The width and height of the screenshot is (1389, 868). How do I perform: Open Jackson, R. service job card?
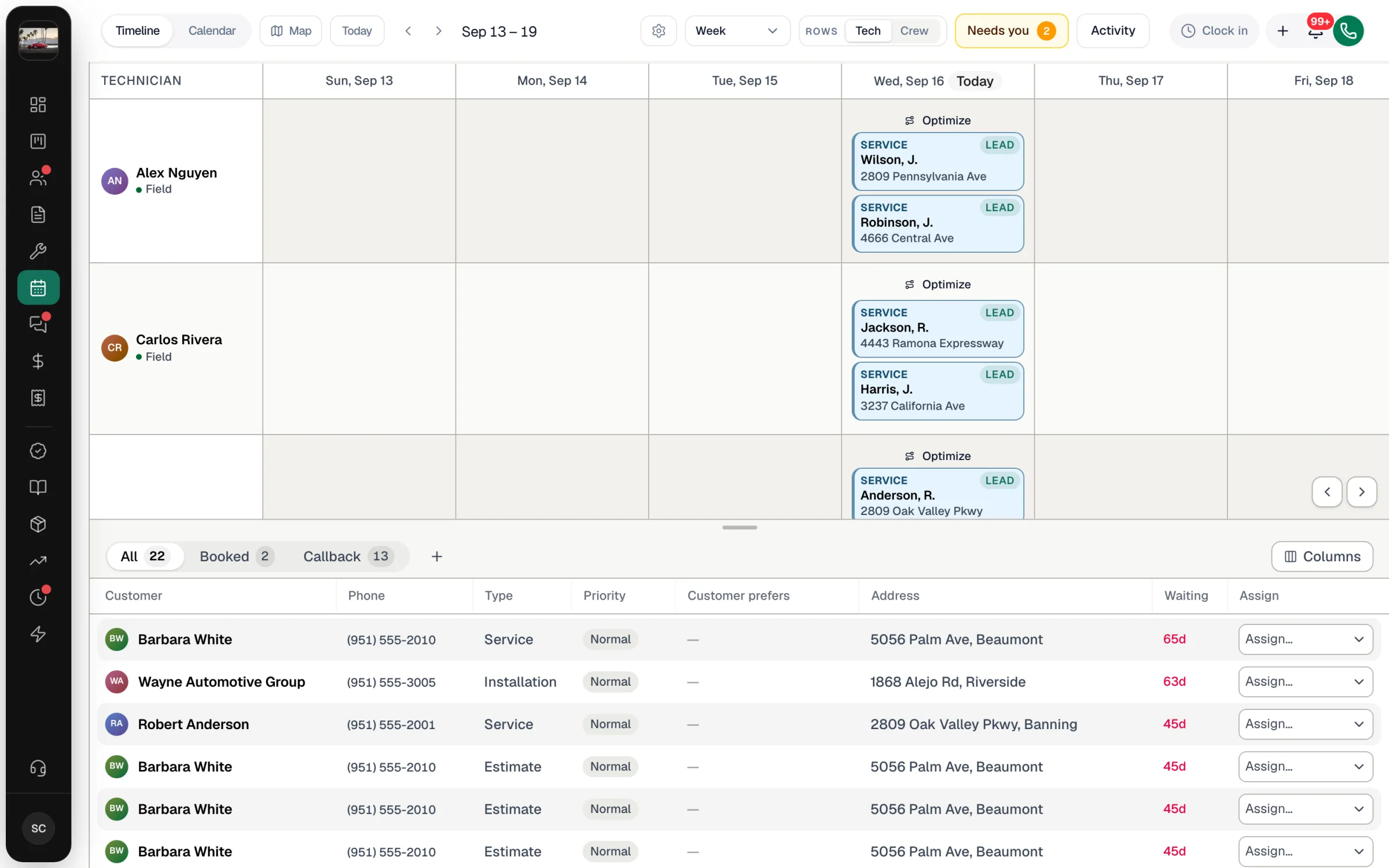[x=938, y=329]
